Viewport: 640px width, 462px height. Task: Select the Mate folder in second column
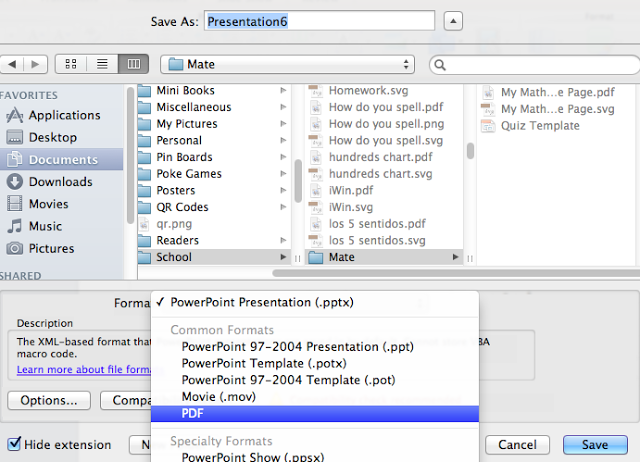(x=384, y=257)
